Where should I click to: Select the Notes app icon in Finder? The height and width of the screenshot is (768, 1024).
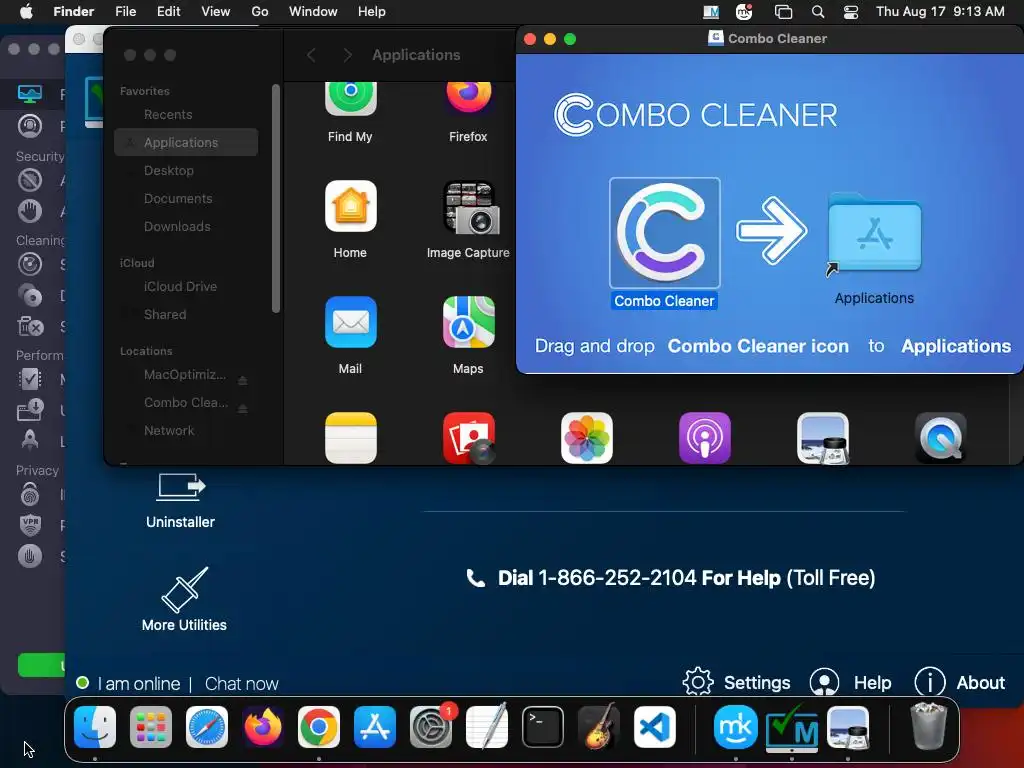351,438
